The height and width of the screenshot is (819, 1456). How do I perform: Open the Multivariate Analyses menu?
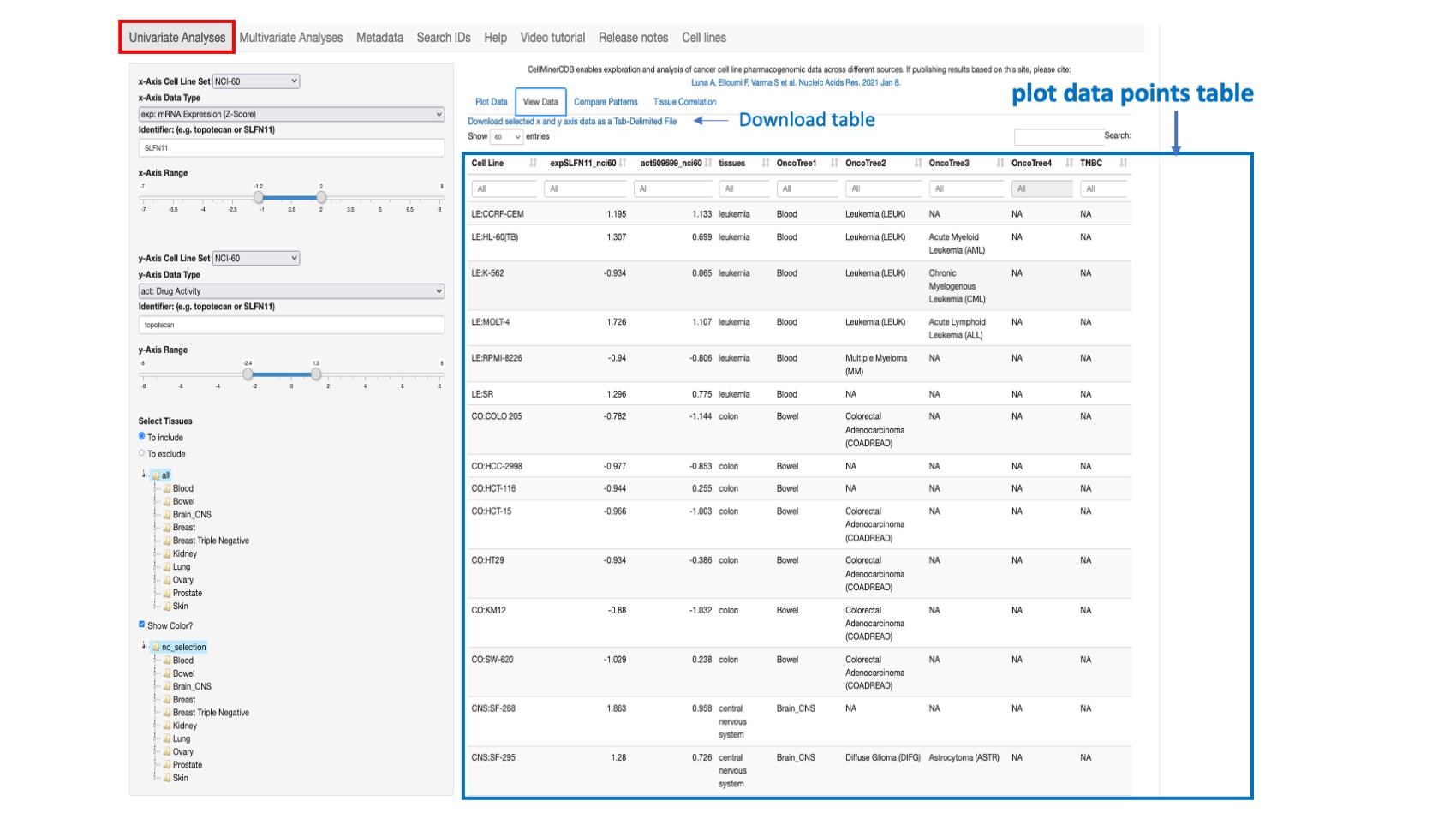[x=290, y=38]
